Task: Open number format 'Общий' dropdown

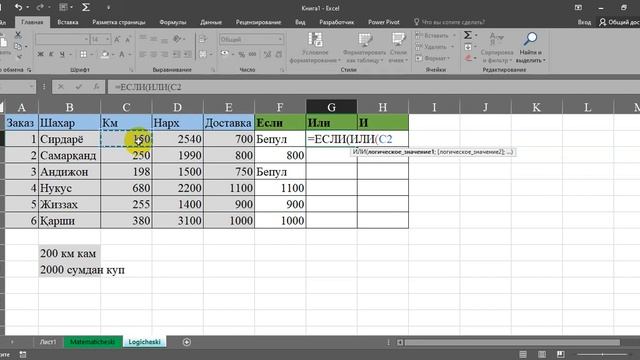Action: coord(280,39)
